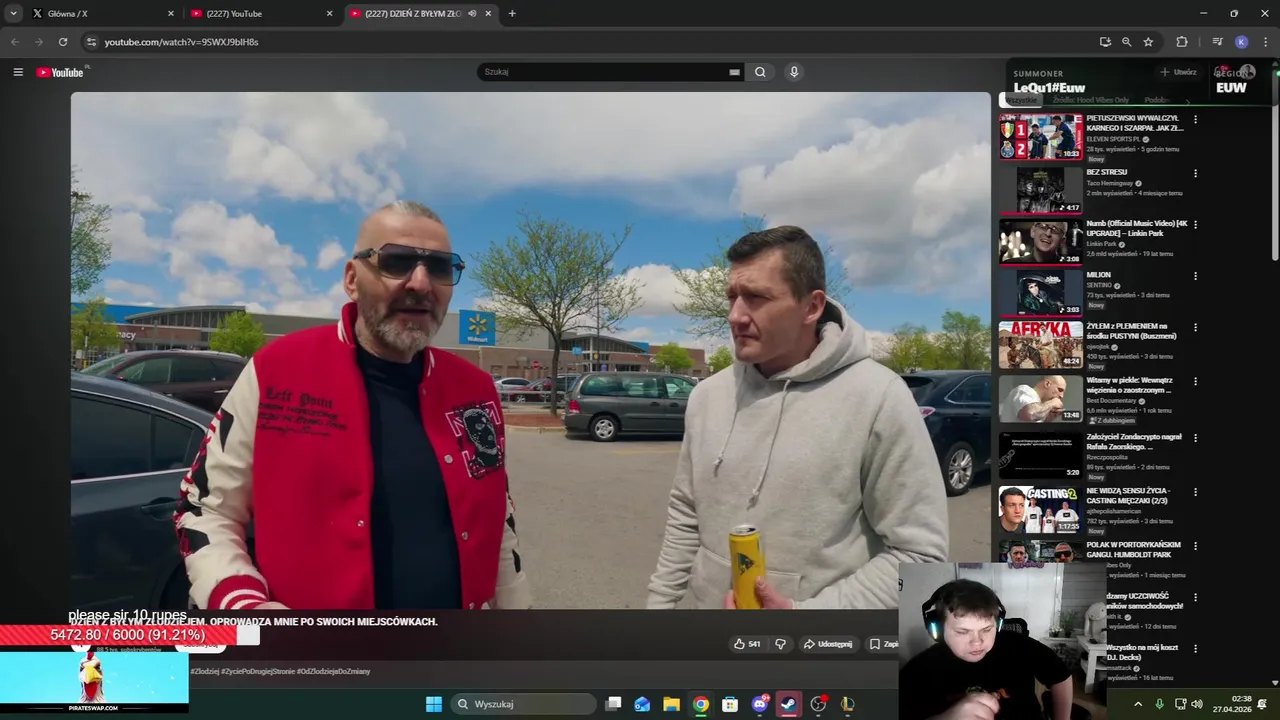Open options menu for ŻYŁEM z PLEMIENIEM video
This screenshot has height=720, width=1280.
tap(1195, 328)
